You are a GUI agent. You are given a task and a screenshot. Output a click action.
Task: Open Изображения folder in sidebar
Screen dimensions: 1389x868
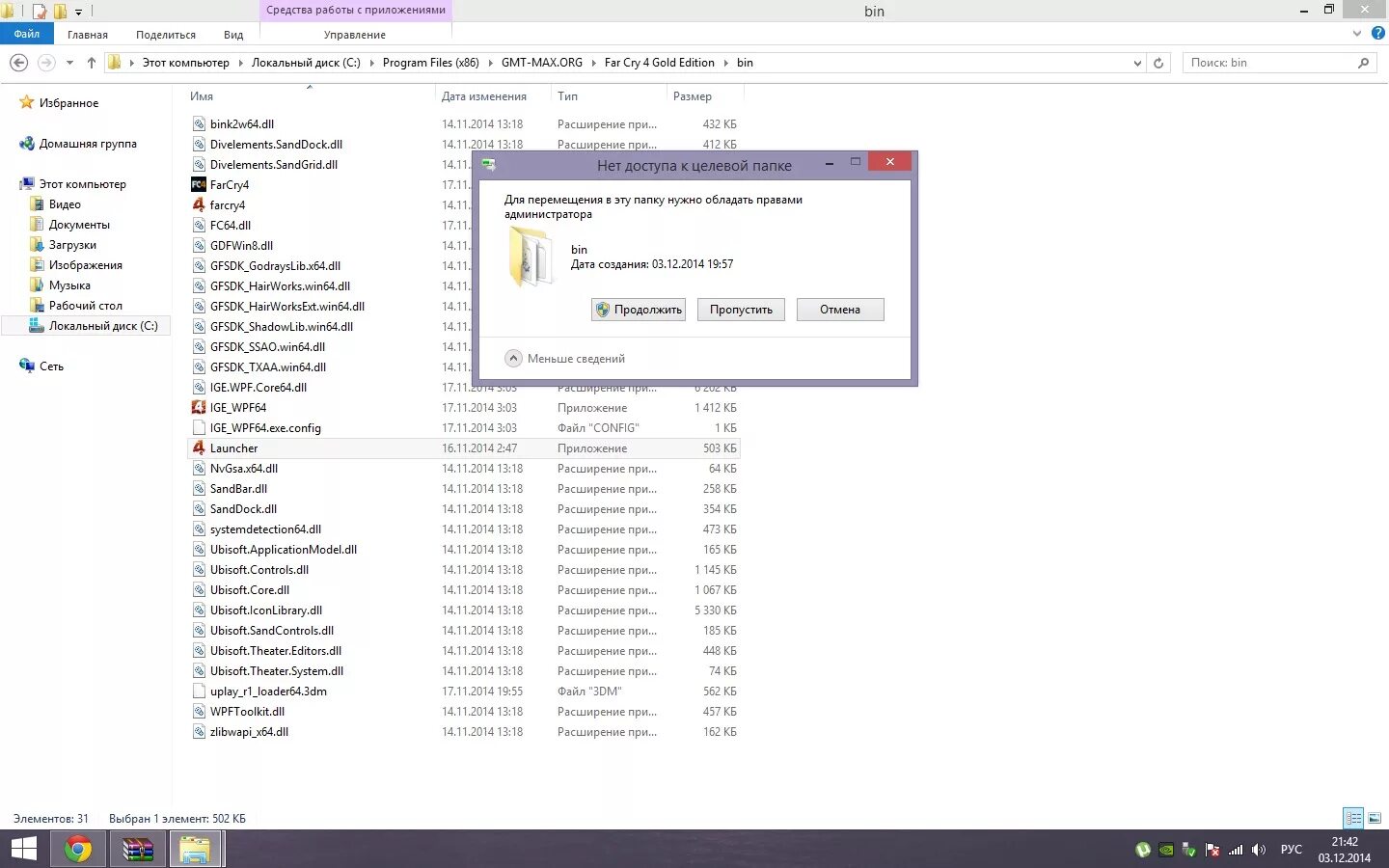[85, 265]
